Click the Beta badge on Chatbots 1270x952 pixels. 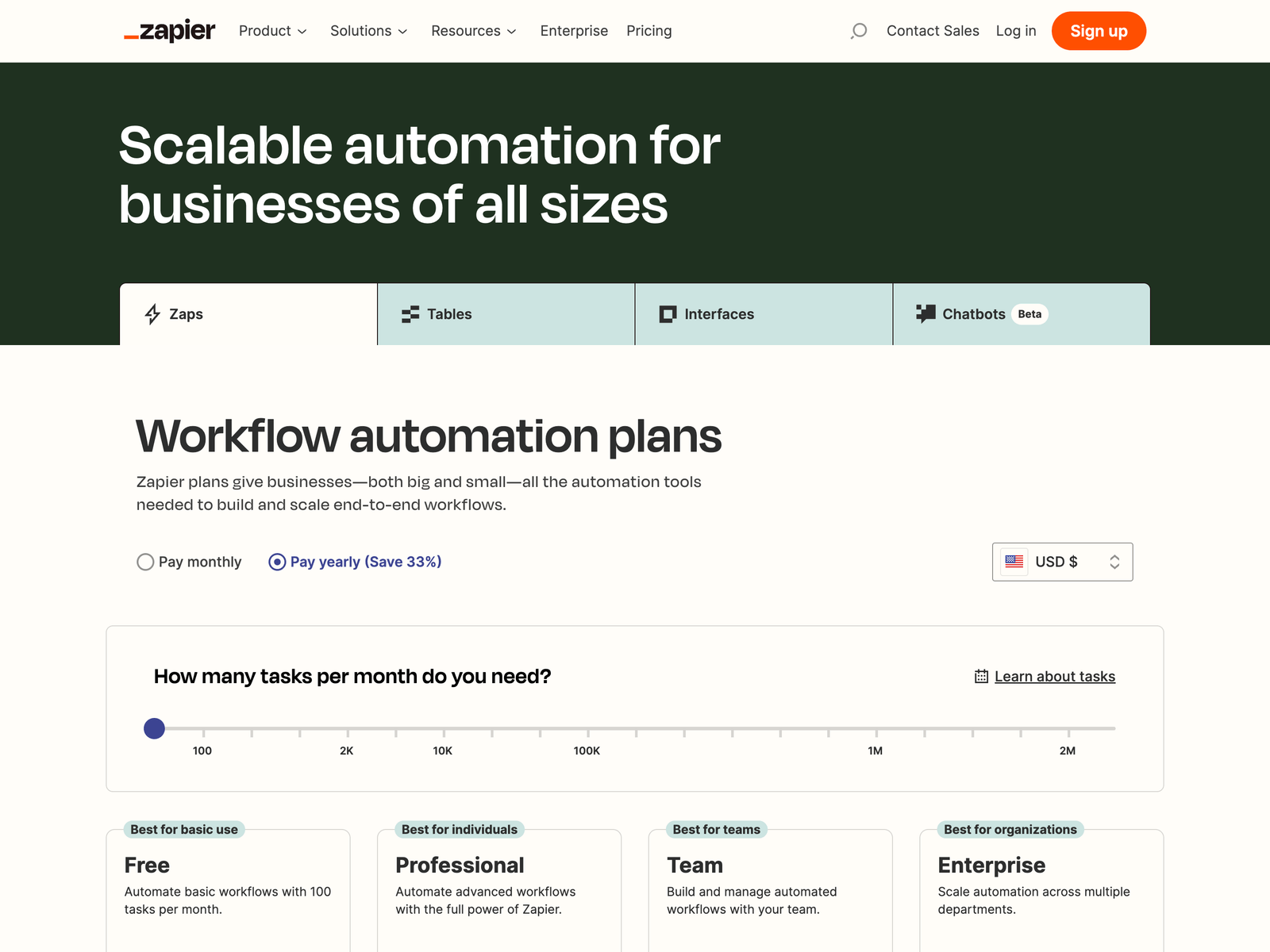pyautogui.click(x=1029, y=314)
